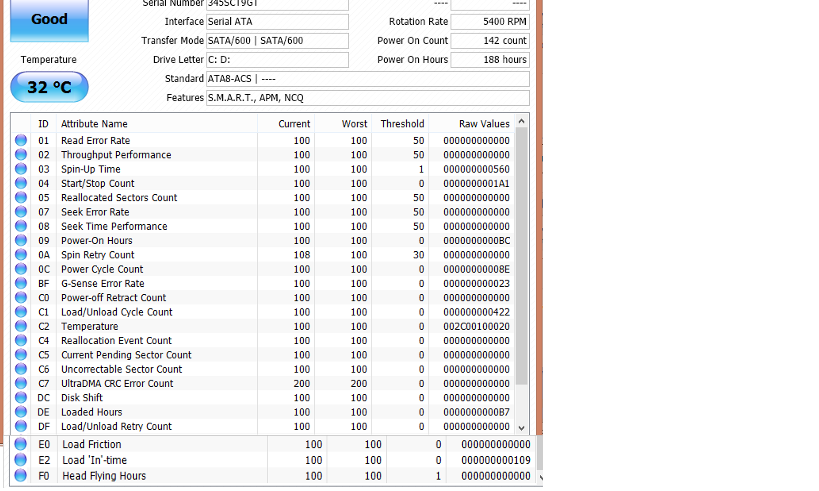819x491 pixels.
Task: Click the status icon beside Throughput Performance
Action: click(21, 154)
